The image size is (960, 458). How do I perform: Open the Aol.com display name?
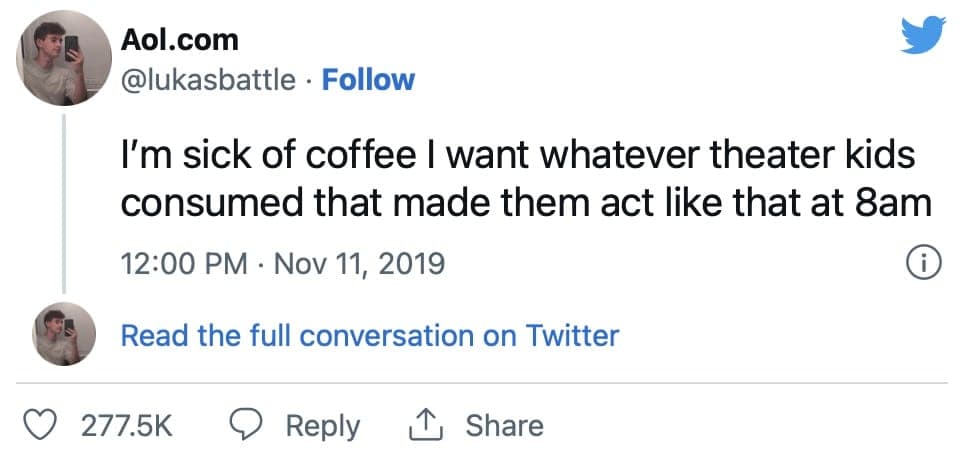point(179,40)
